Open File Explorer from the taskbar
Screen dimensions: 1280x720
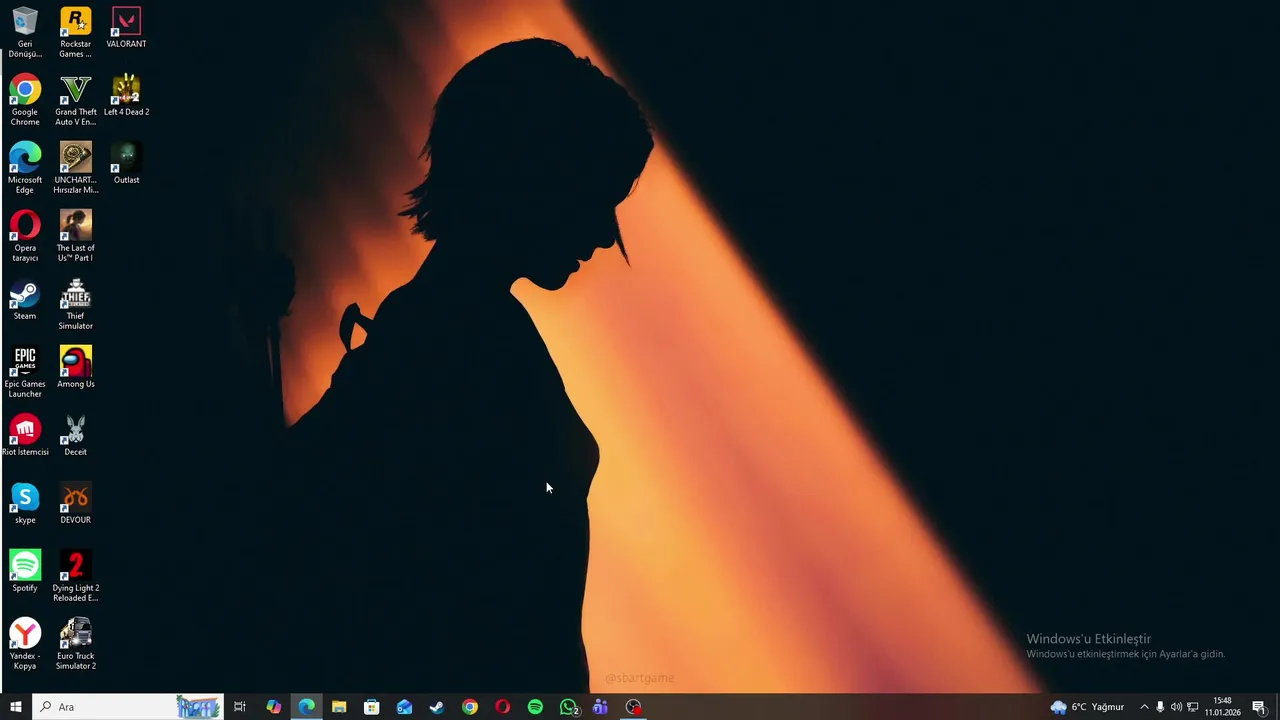click(x=339, y=707)
